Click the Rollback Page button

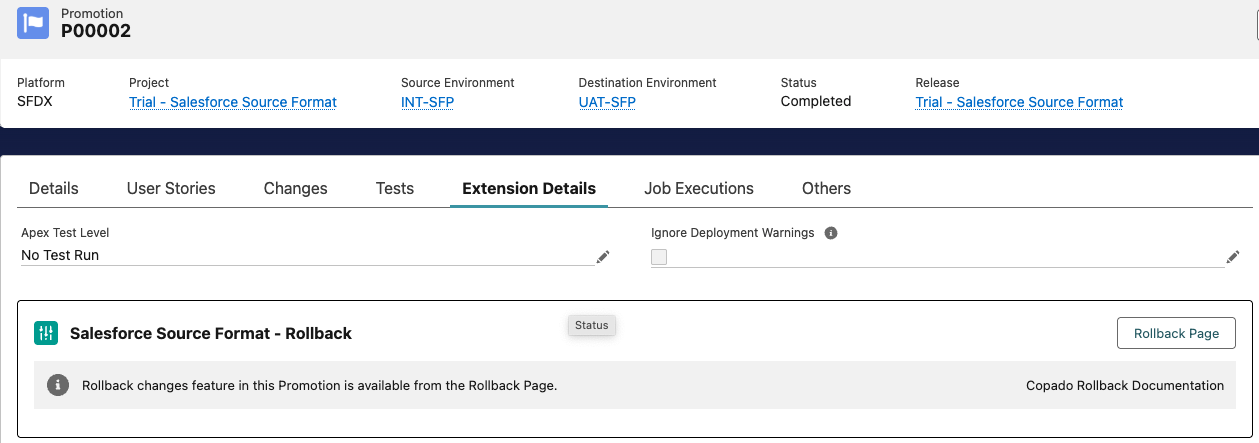(x=1176, y=333)
